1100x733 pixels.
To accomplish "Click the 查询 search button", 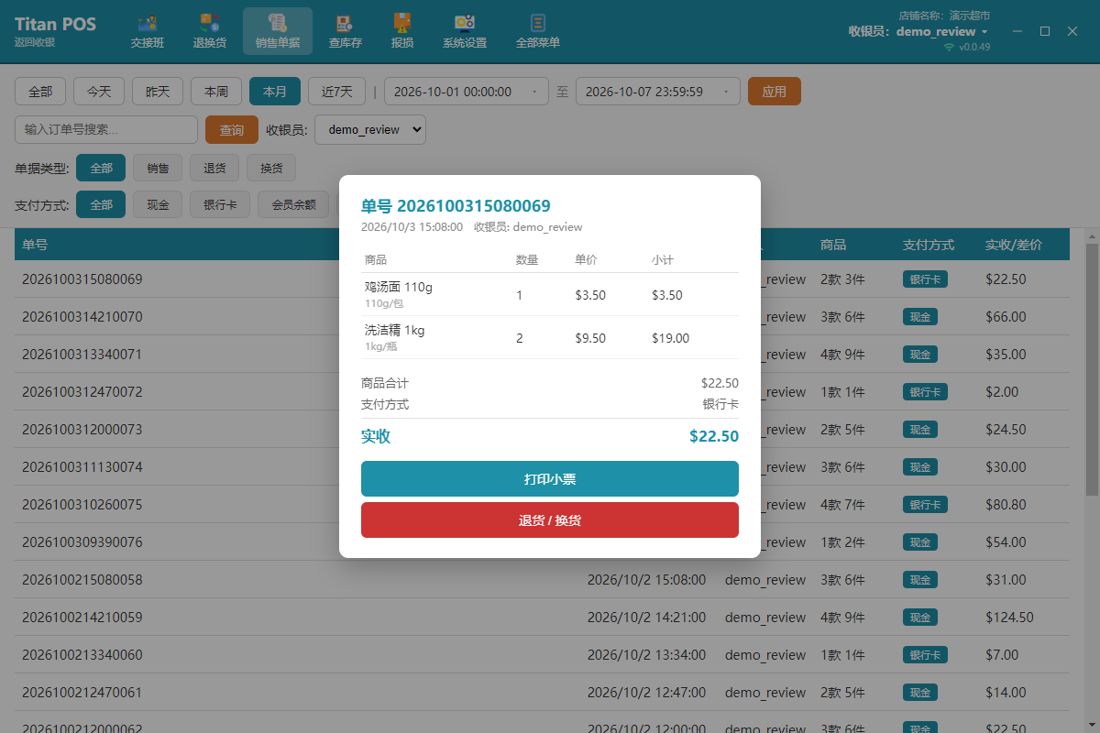I will (232, 130).
